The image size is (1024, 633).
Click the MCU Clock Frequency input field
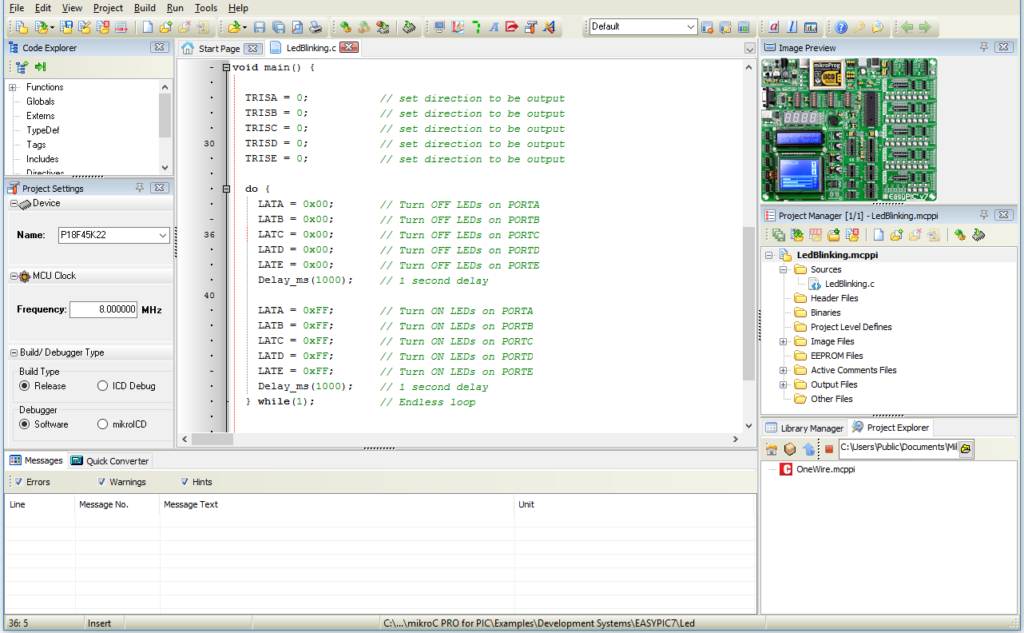(103, 310)
